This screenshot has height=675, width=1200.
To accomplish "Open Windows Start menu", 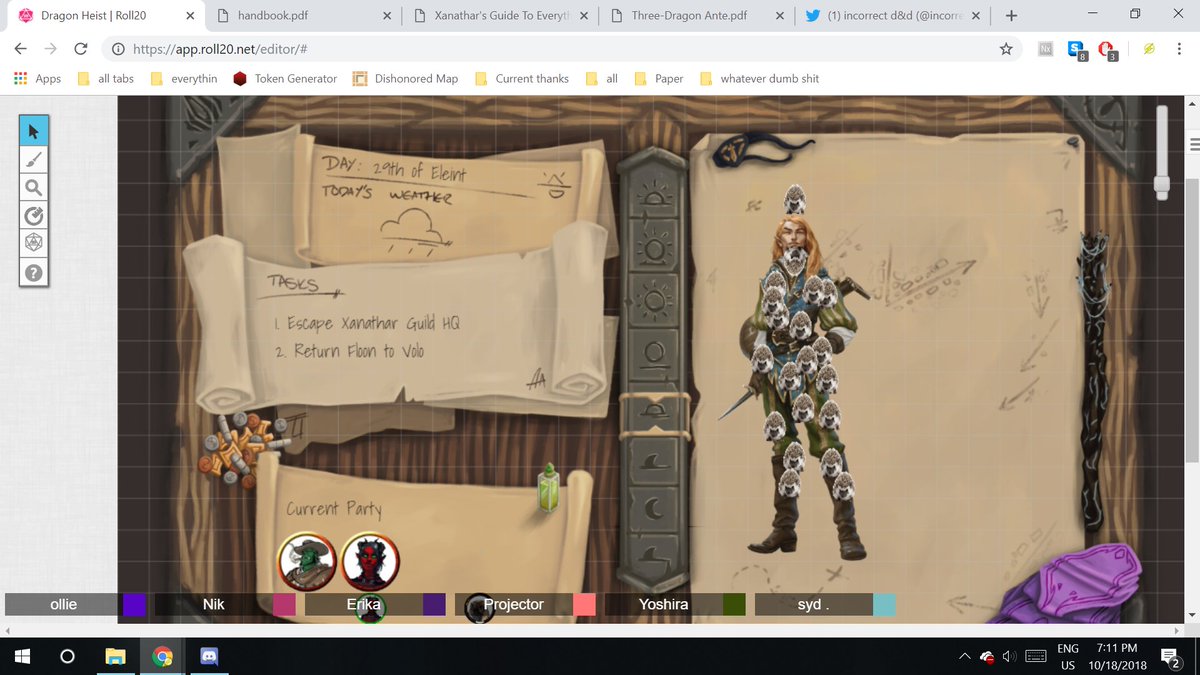I will tap(23, 657).
